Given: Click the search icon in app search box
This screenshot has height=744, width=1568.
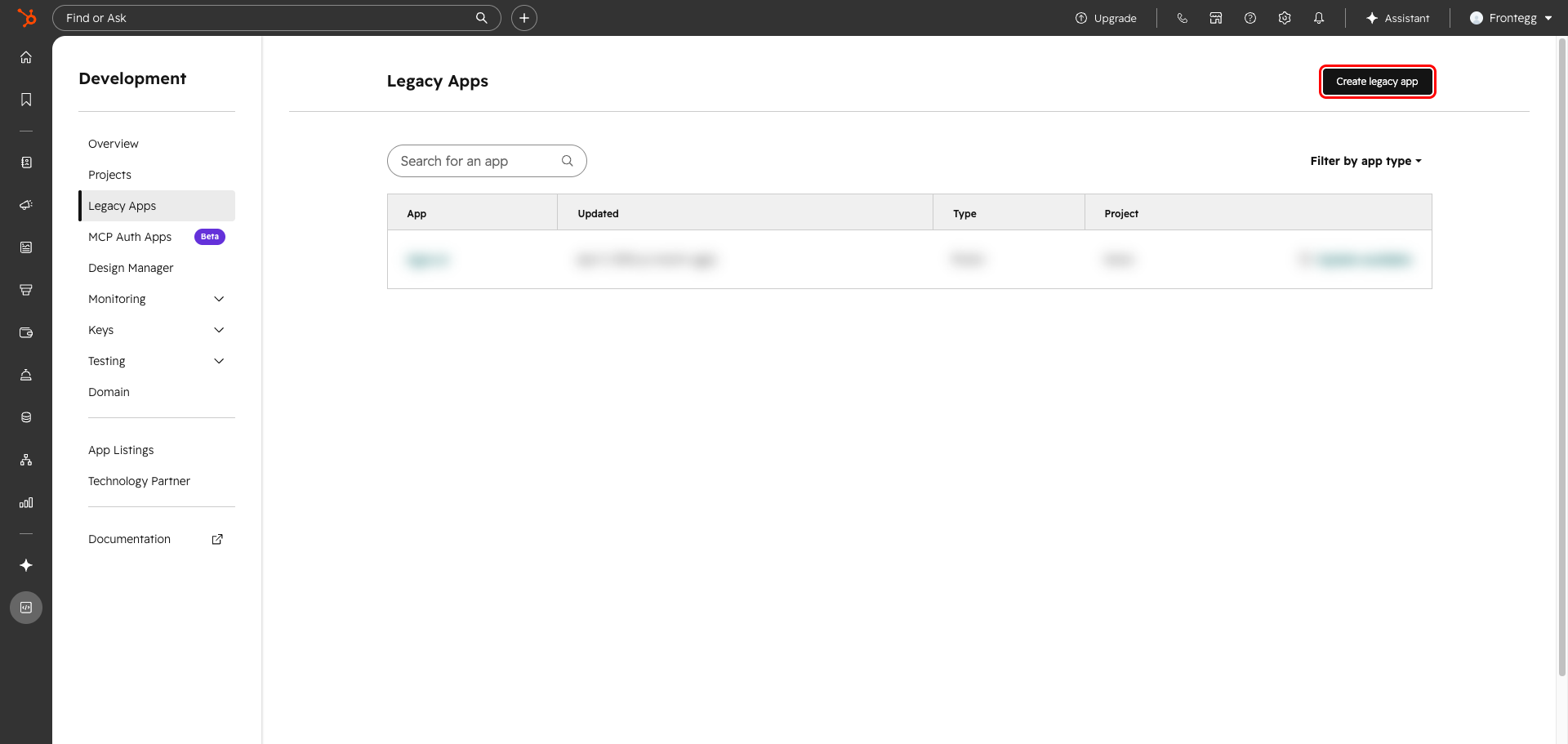Looking at the screenshot, I should [568, 161].
